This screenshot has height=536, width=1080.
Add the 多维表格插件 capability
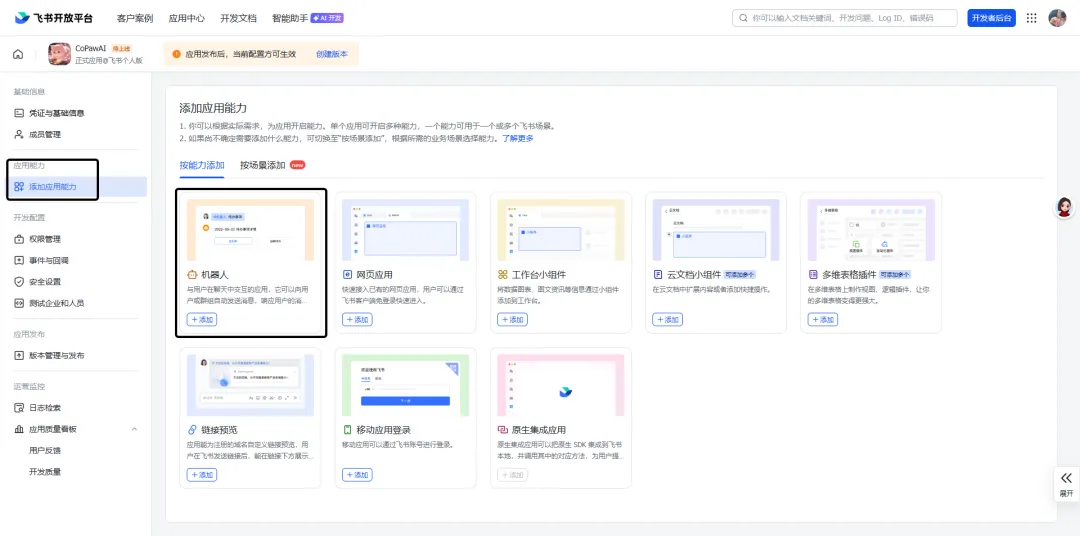coord(822,320)
